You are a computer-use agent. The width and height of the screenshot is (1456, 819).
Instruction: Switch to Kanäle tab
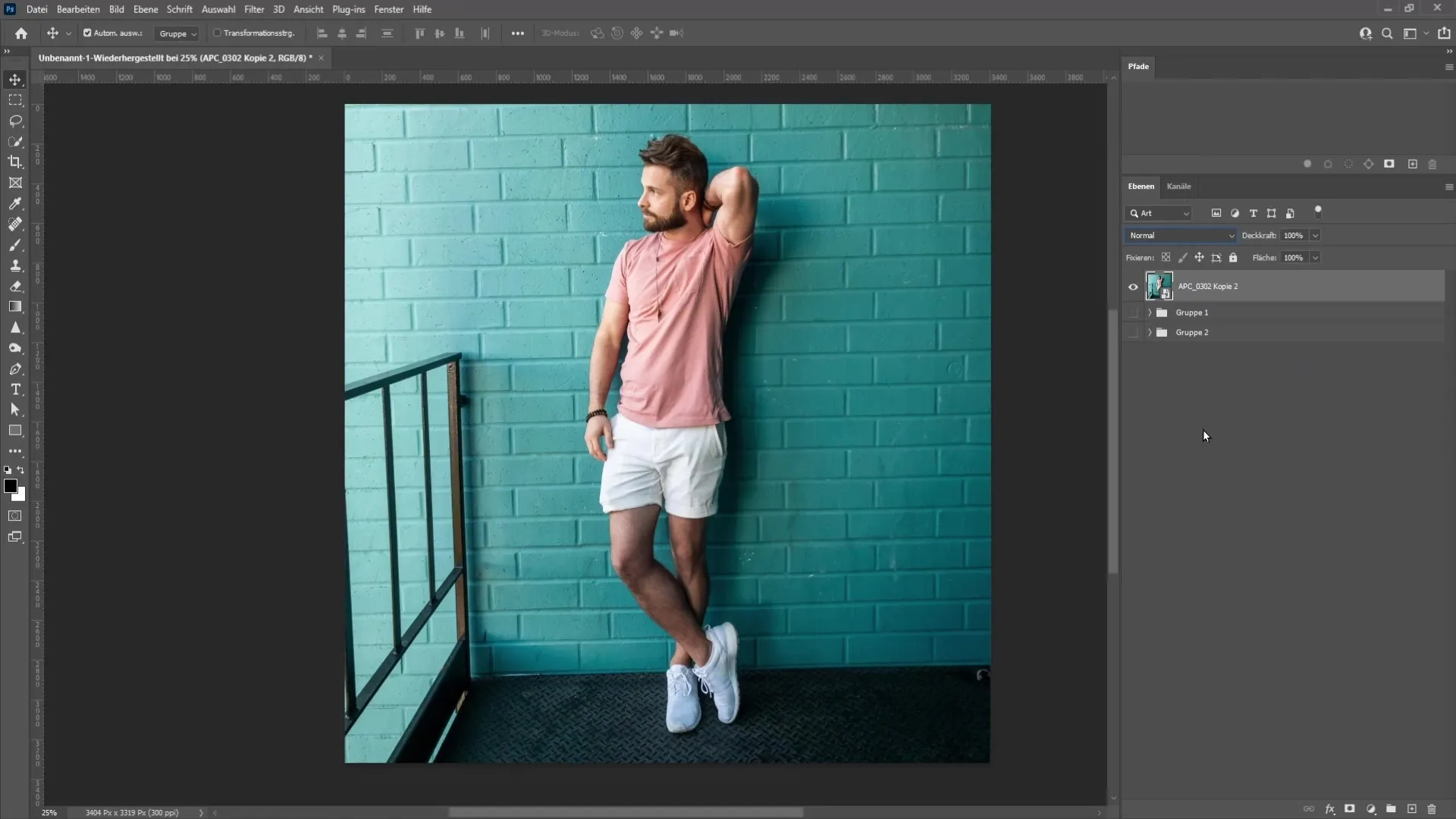1178,186
